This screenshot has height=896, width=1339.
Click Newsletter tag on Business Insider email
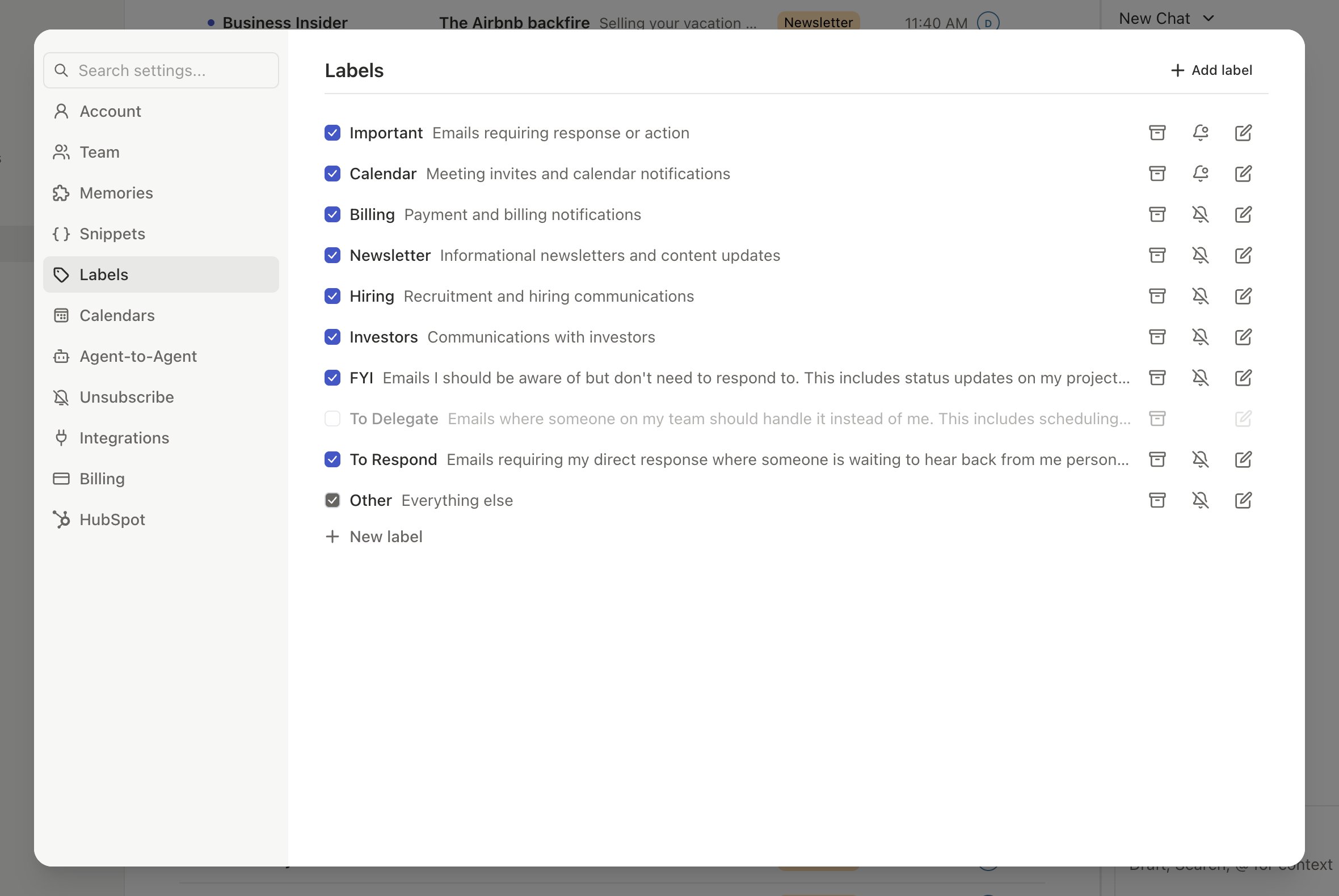point(818,22)
